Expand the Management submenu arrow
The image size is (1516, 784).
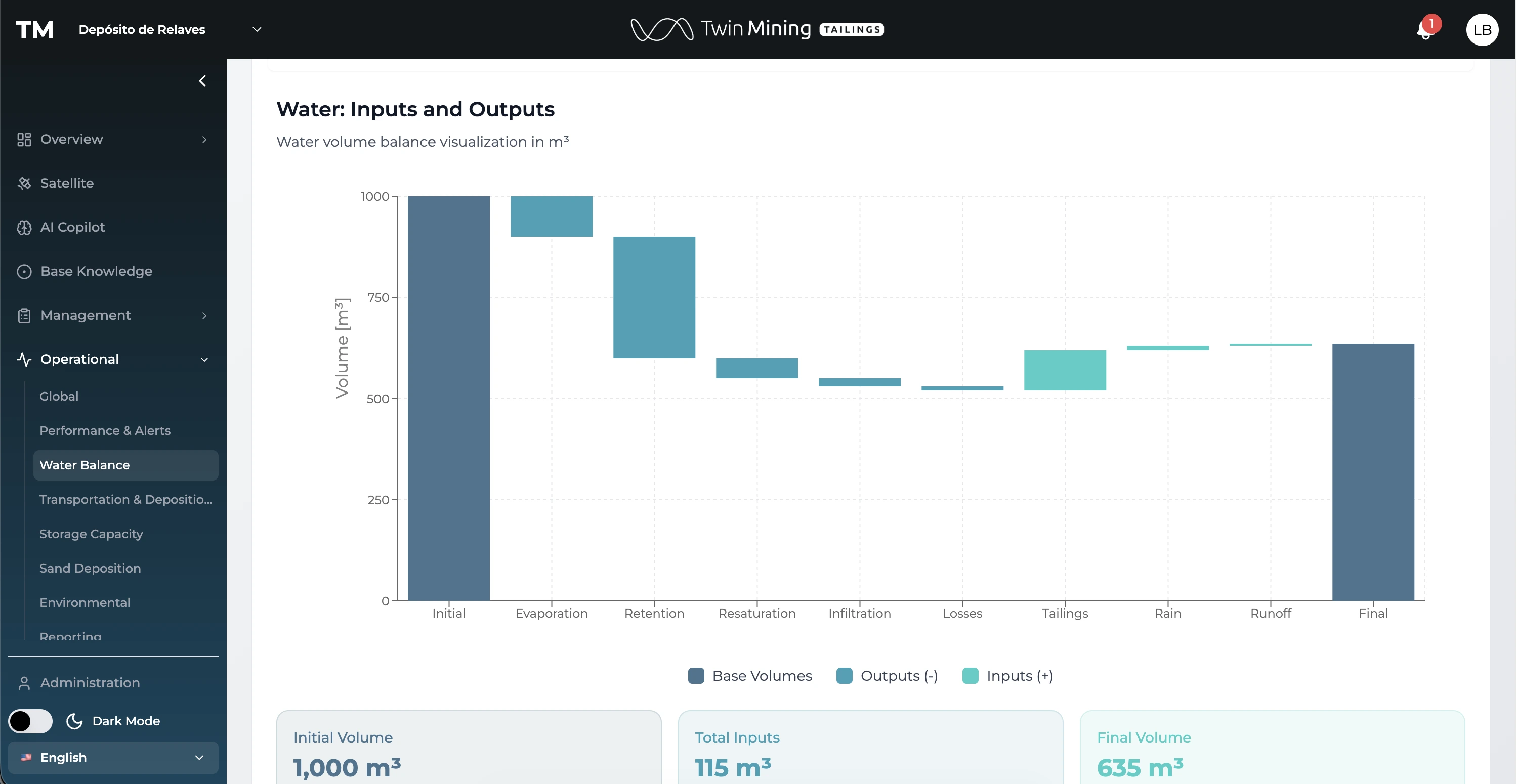click(204, 316)
